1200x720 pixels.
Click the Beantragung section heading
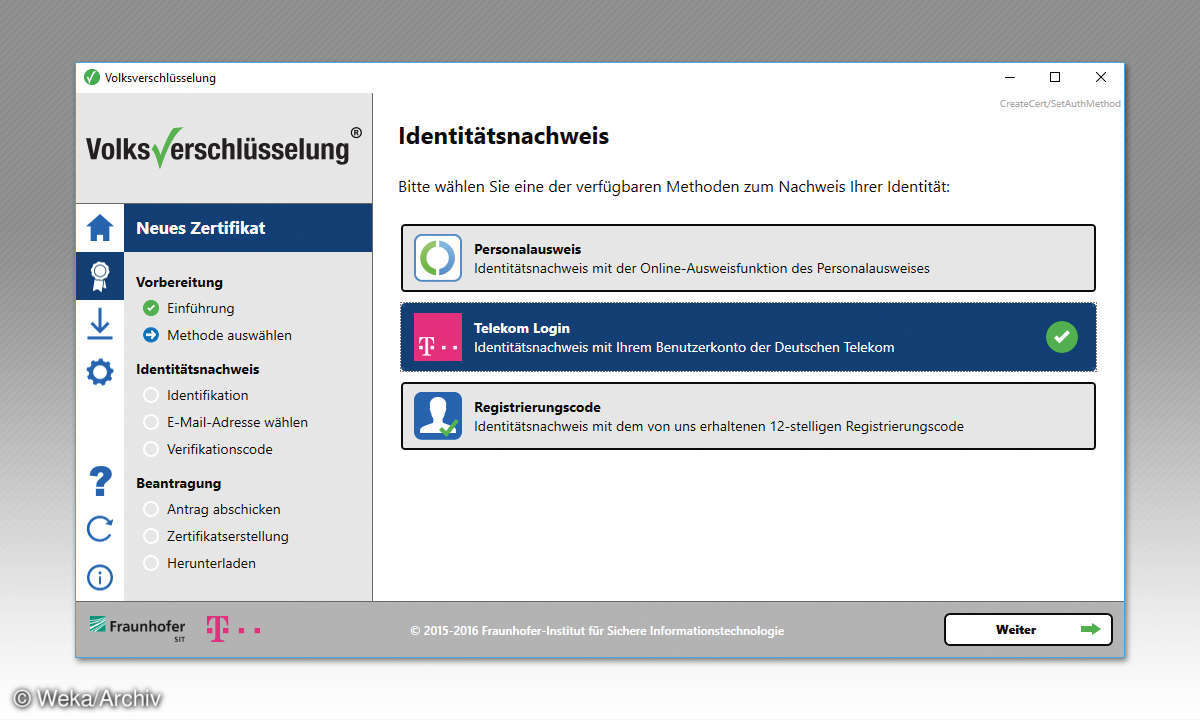tap(179, 483)
